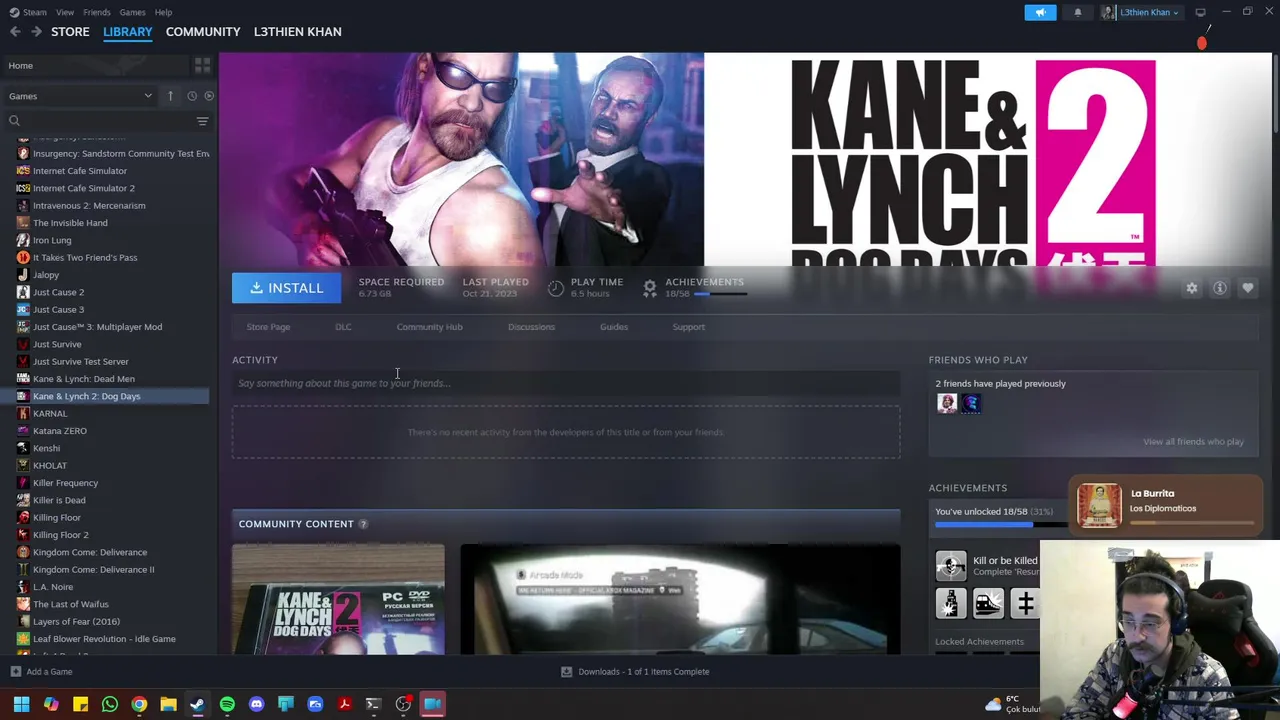Click the library search field
This screenshot has width=1280, height=720.
pos(100,121)
